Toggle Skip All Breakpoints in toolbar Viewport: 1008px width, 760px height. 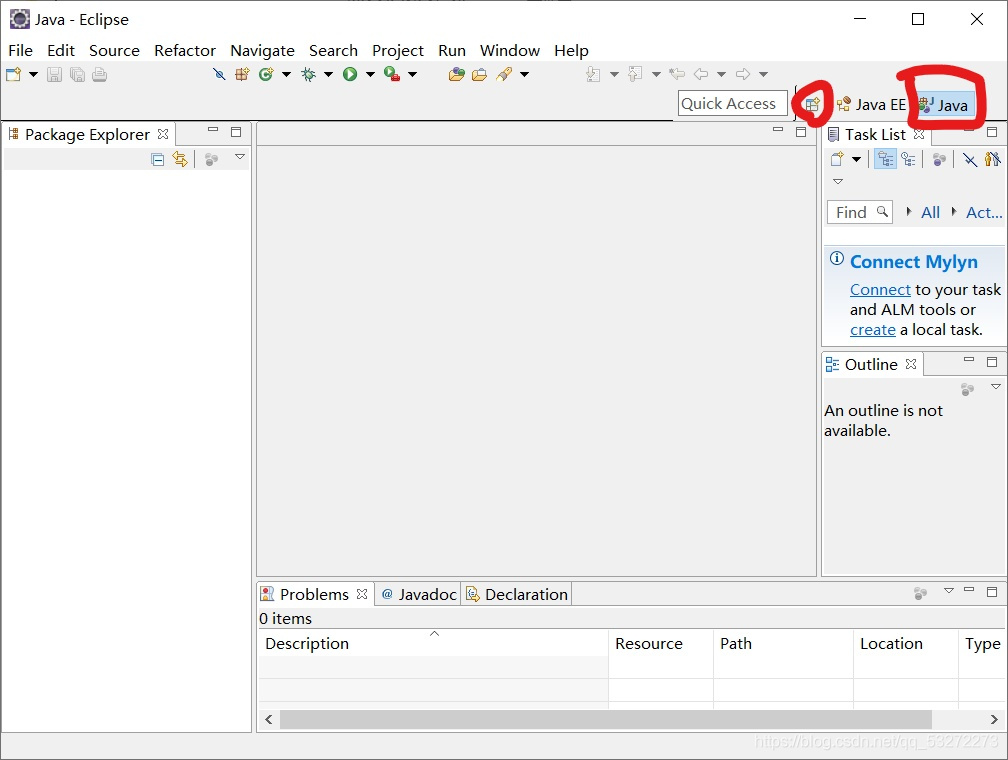(x=219, y=75)
